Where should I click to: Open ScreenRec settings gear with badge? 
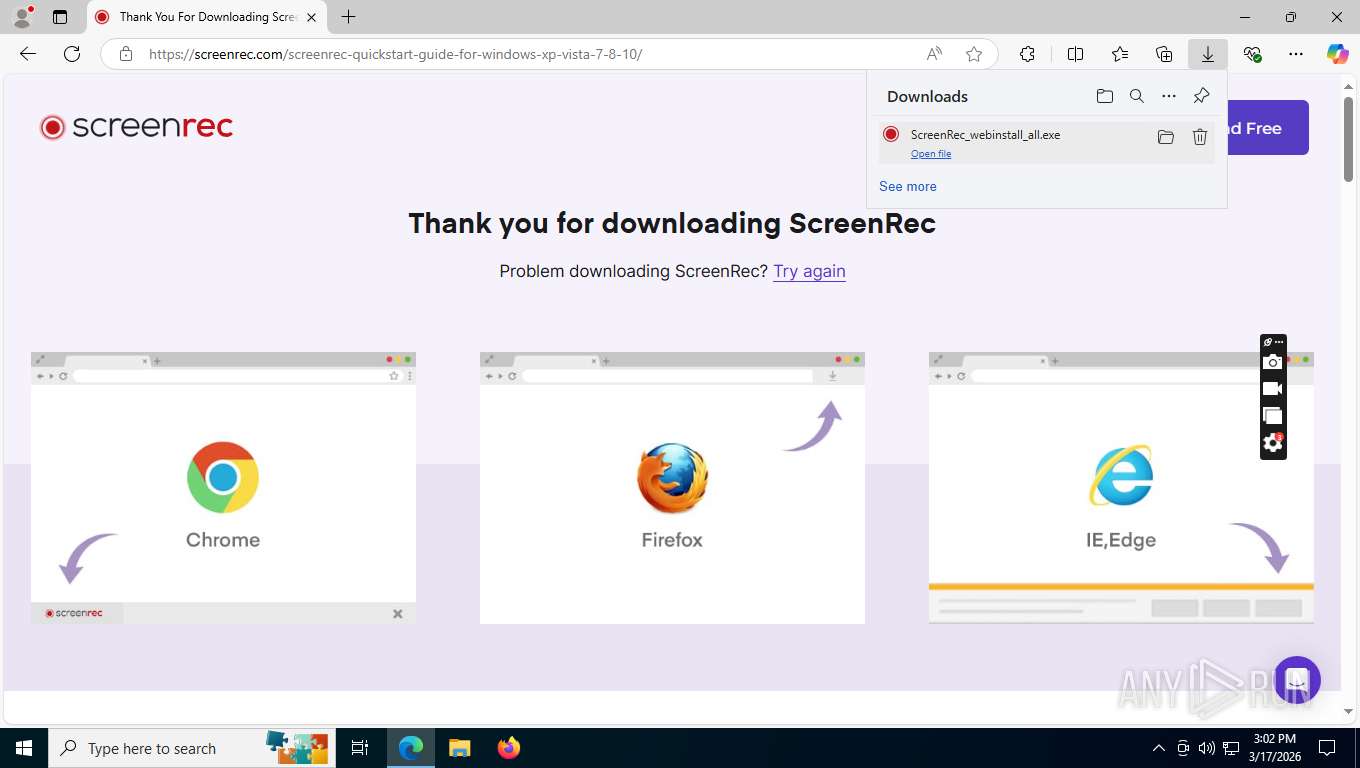(x=1272, y=442)
